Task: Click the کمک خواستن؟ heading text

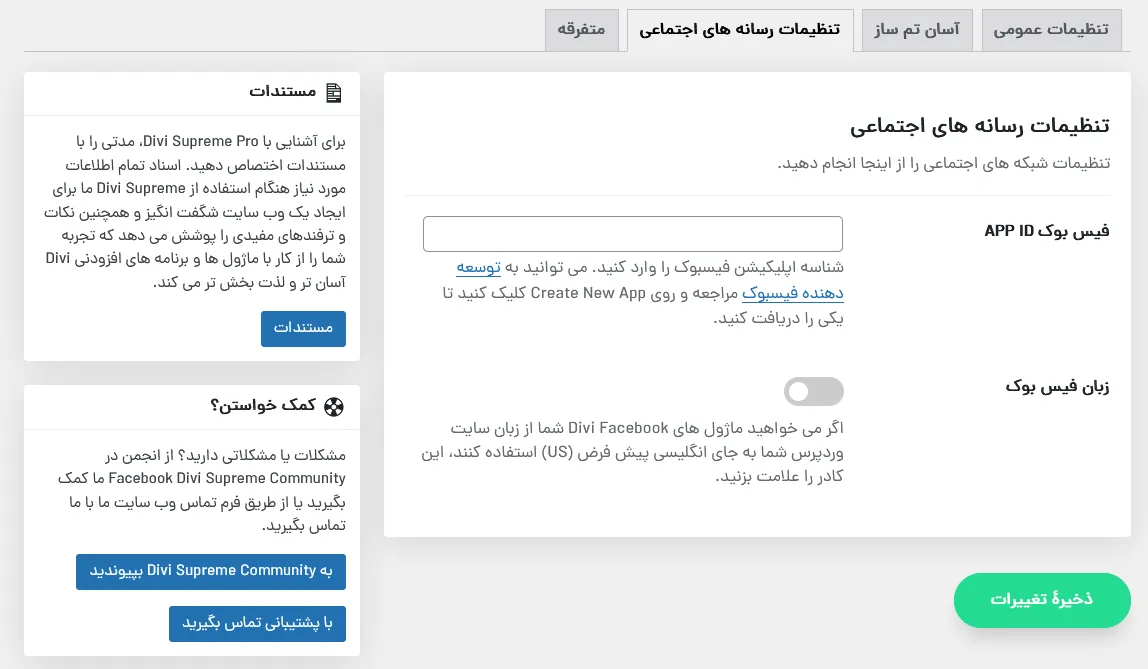Action: click(263, 405)
